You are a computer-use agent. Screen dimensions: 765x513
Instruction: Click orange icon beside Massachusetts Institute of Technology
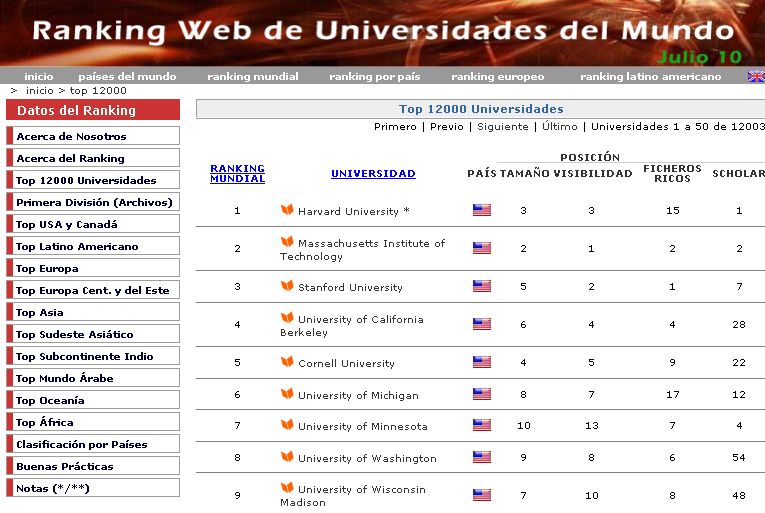287,241
